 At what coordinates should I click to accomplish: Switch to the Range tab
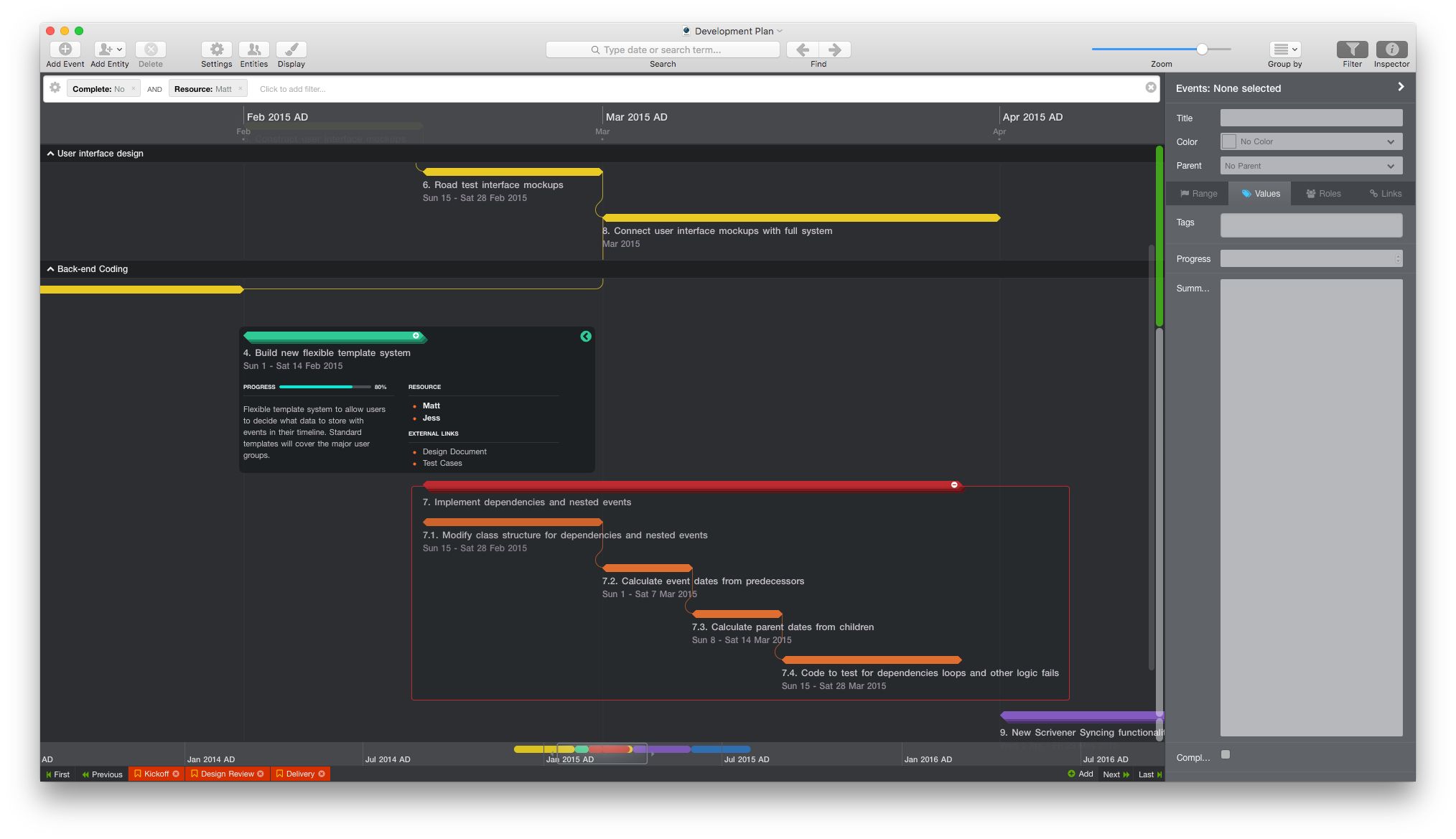1198,193
